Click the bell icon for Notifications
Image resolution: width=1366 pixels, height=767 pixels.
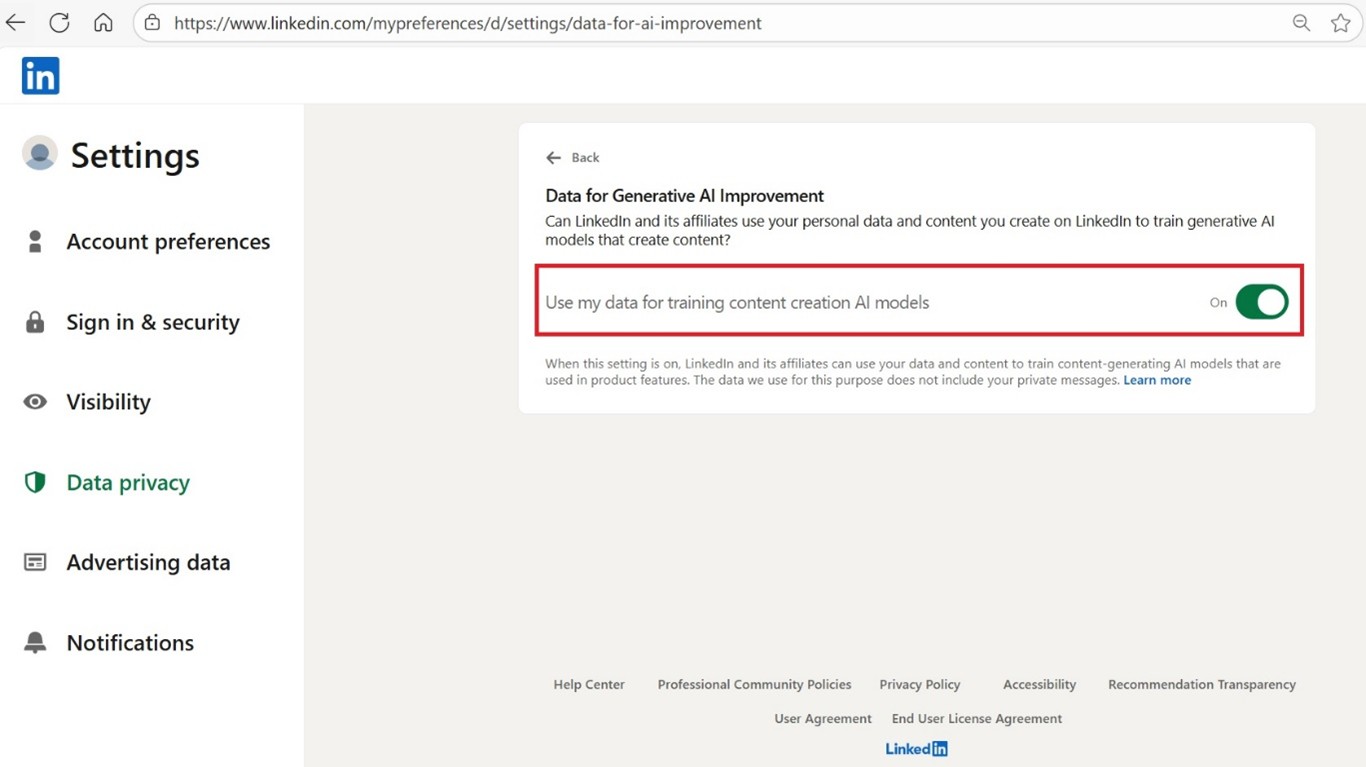35,643
